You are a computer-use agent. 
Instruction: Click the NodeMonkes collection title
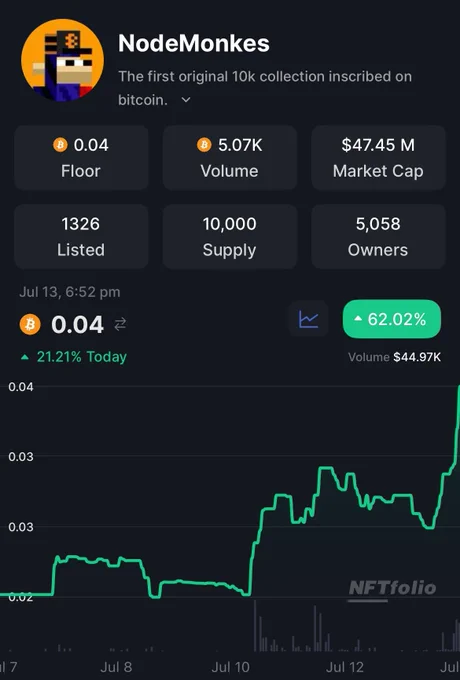194,43
